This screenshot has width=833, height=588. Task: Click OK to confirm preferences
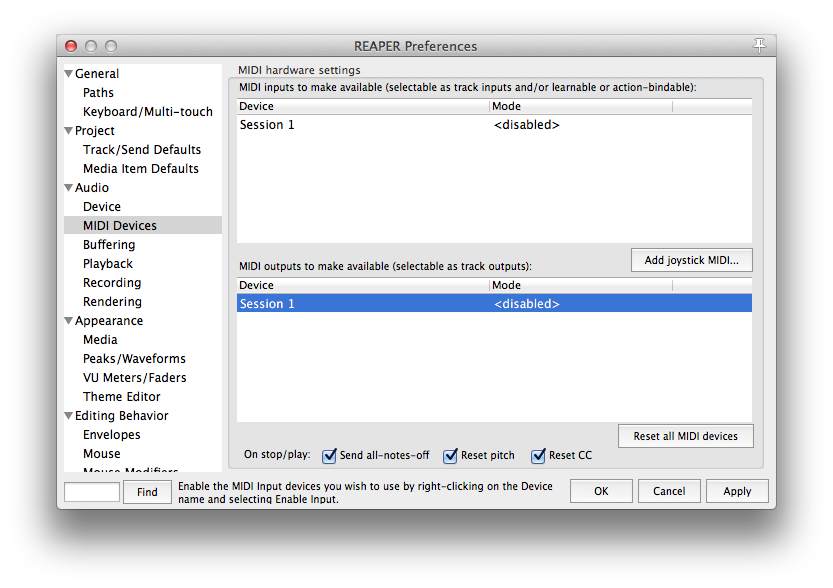coord(601,491)
